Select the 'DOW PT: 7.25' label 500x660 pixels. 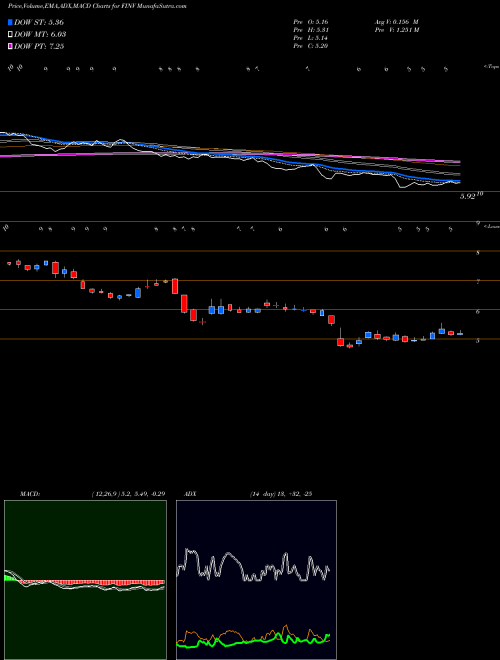coord(39,47)
